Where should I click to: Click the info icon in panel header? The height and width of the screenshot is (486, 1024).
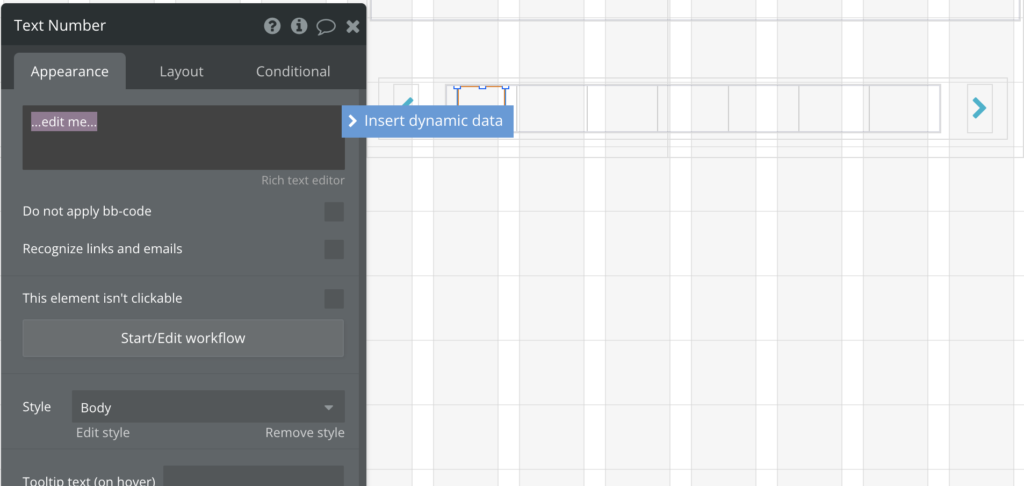tap(299, 26)
